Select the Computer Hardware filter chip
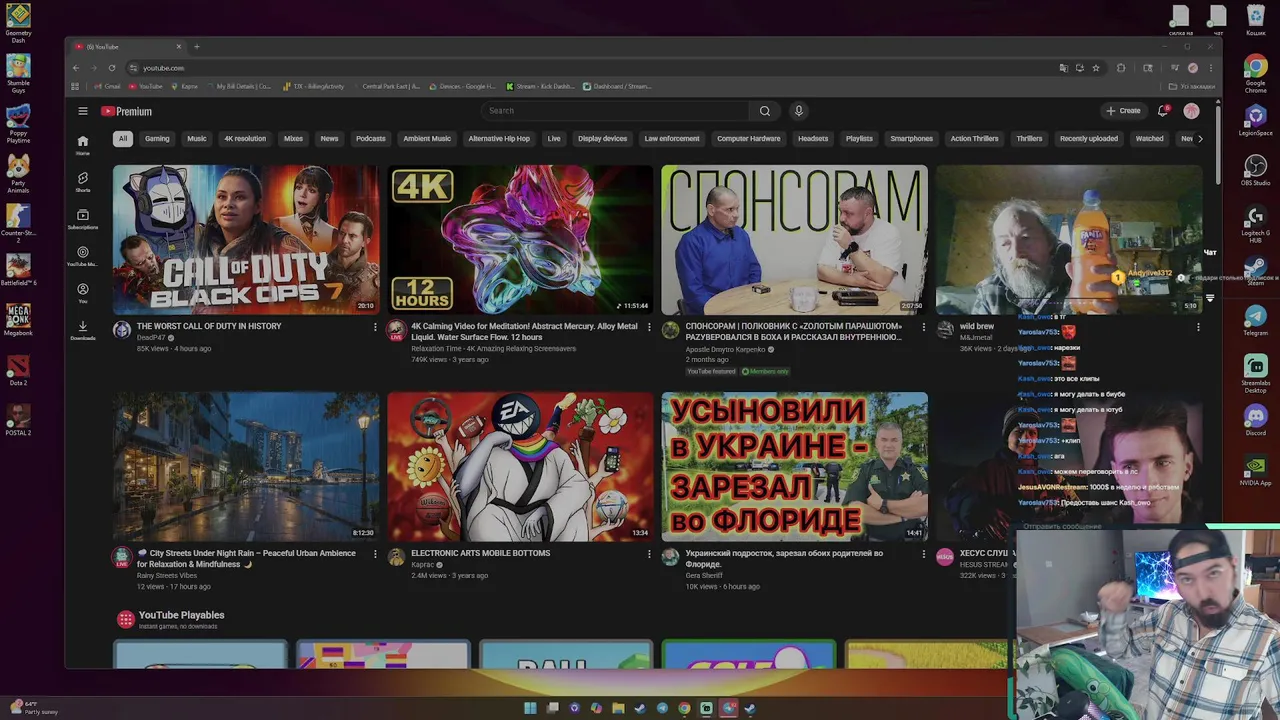 (748, 139)
